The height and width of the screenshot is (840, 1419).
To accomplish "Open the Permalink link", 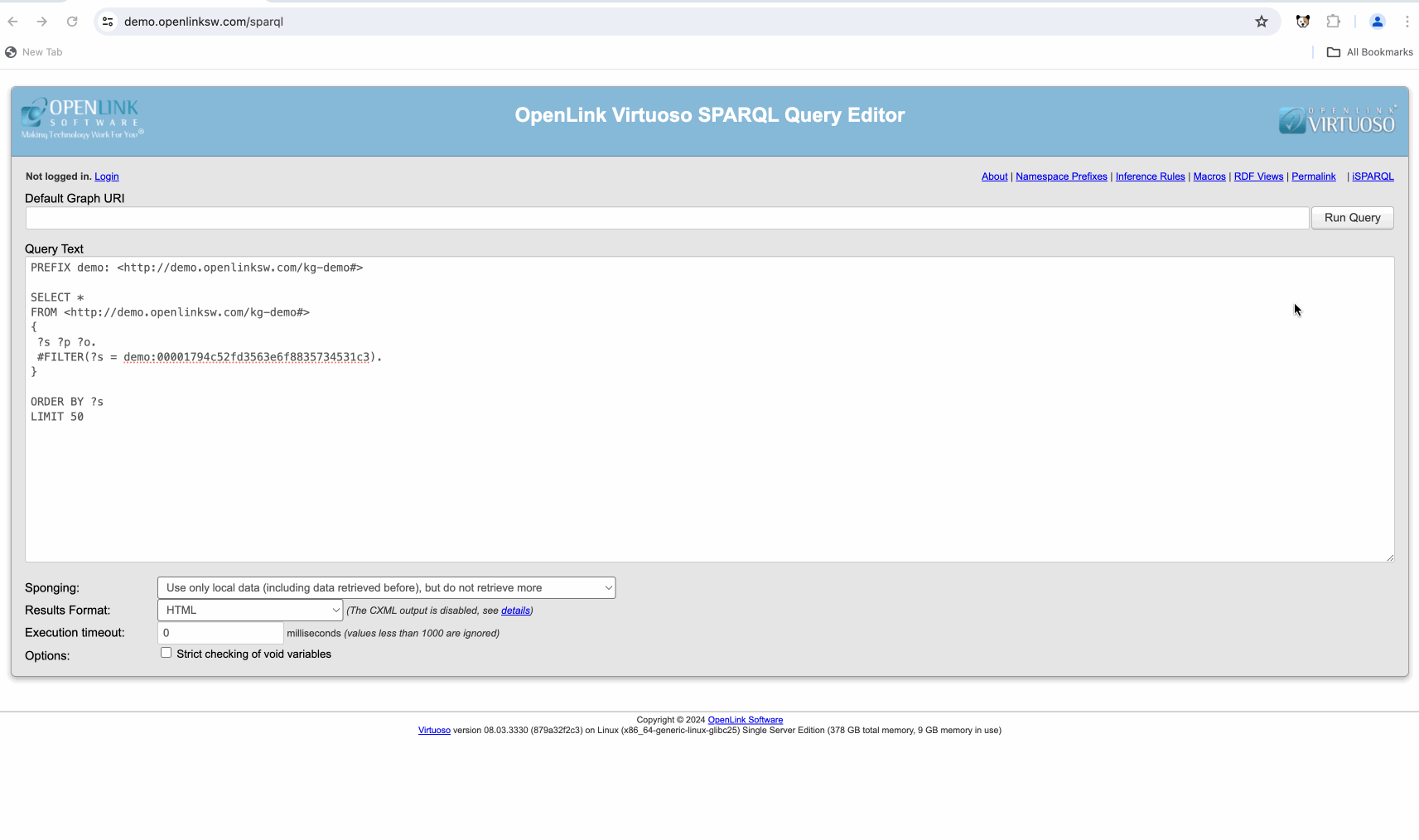I will tap(1313, 176).
